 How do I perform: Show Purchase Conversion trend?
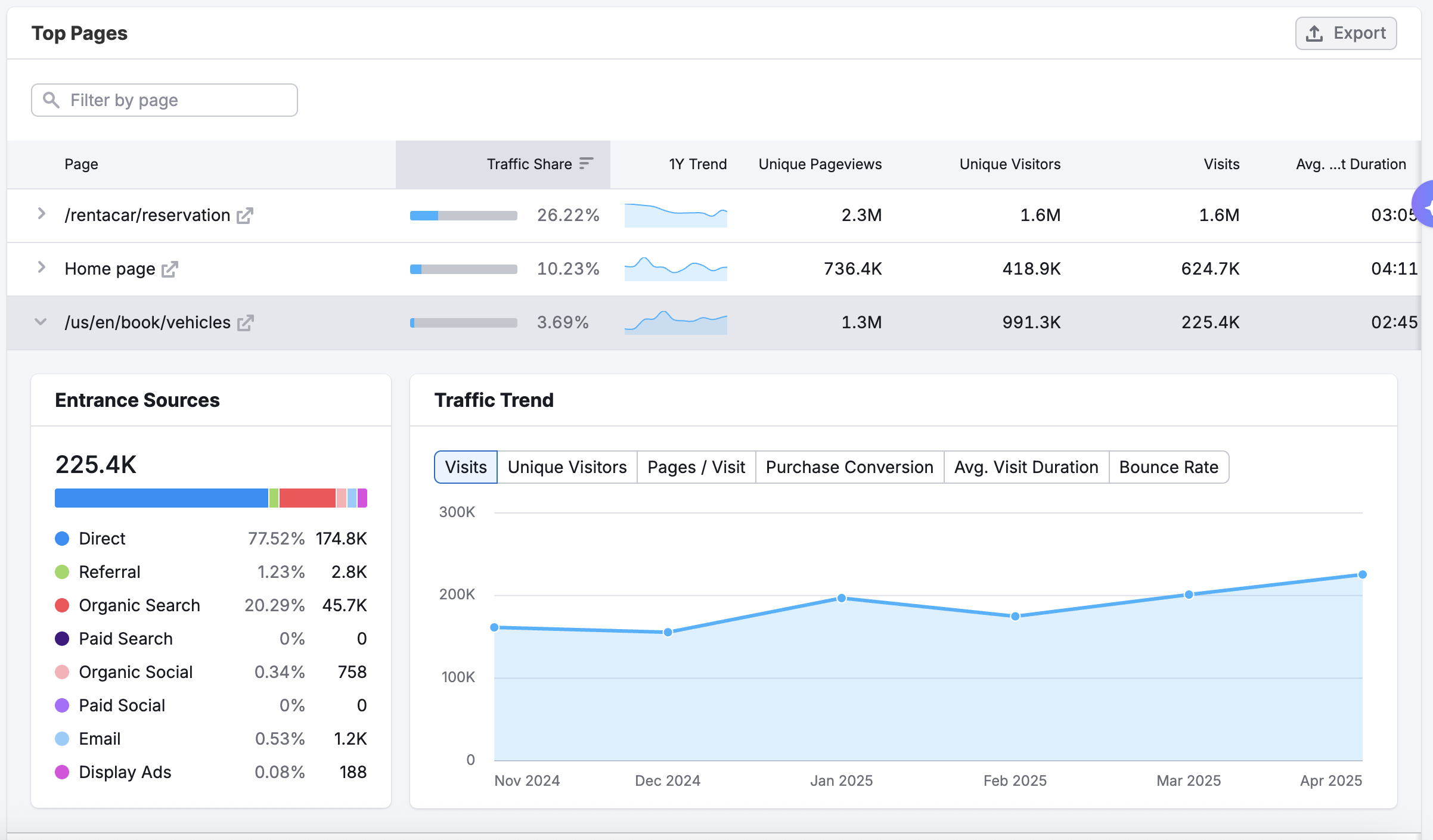pos(849,467)
